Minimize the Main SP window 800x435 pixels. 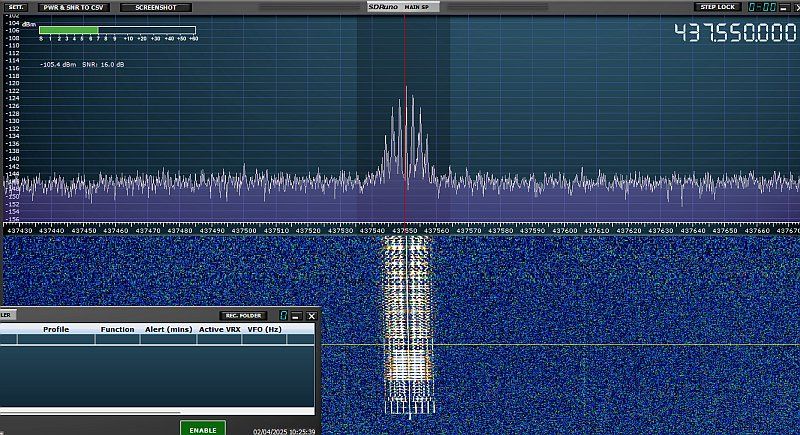click(784, 8)
